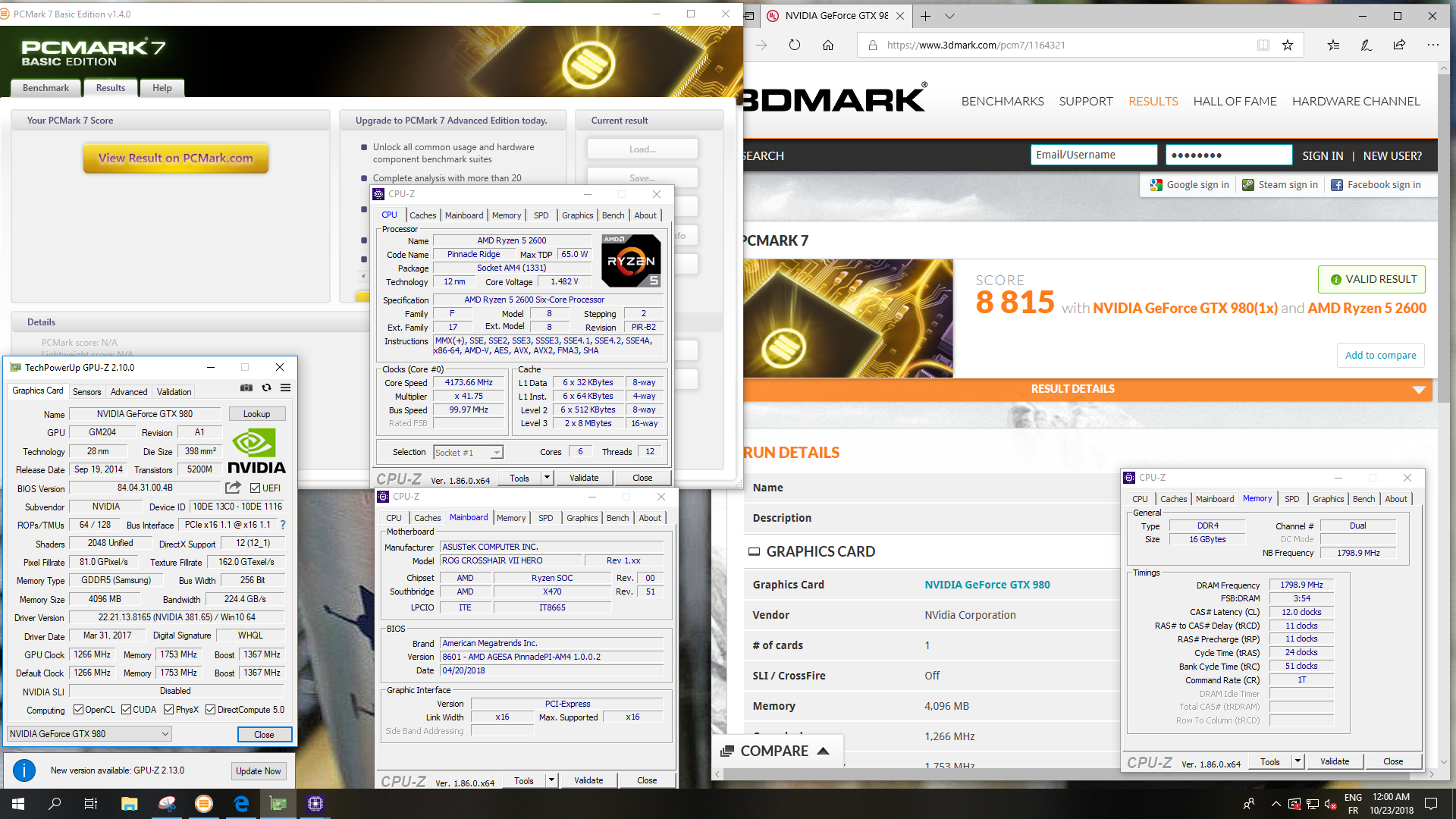Viewport: 1456px width, 819px height.
Task: Click the blue info icon in update notice
Action: pyautogui.click(x=24, y=770)
